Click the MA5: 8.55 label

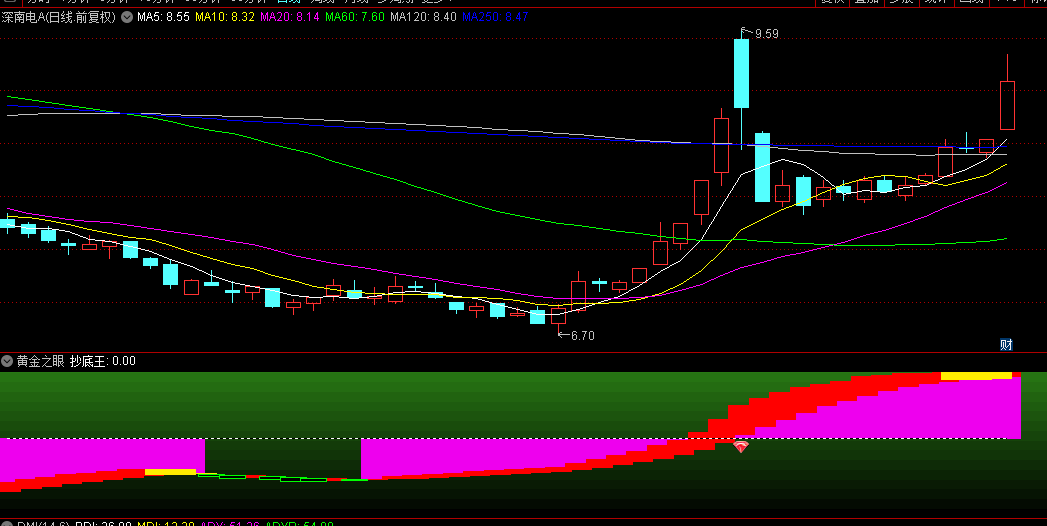164,17
